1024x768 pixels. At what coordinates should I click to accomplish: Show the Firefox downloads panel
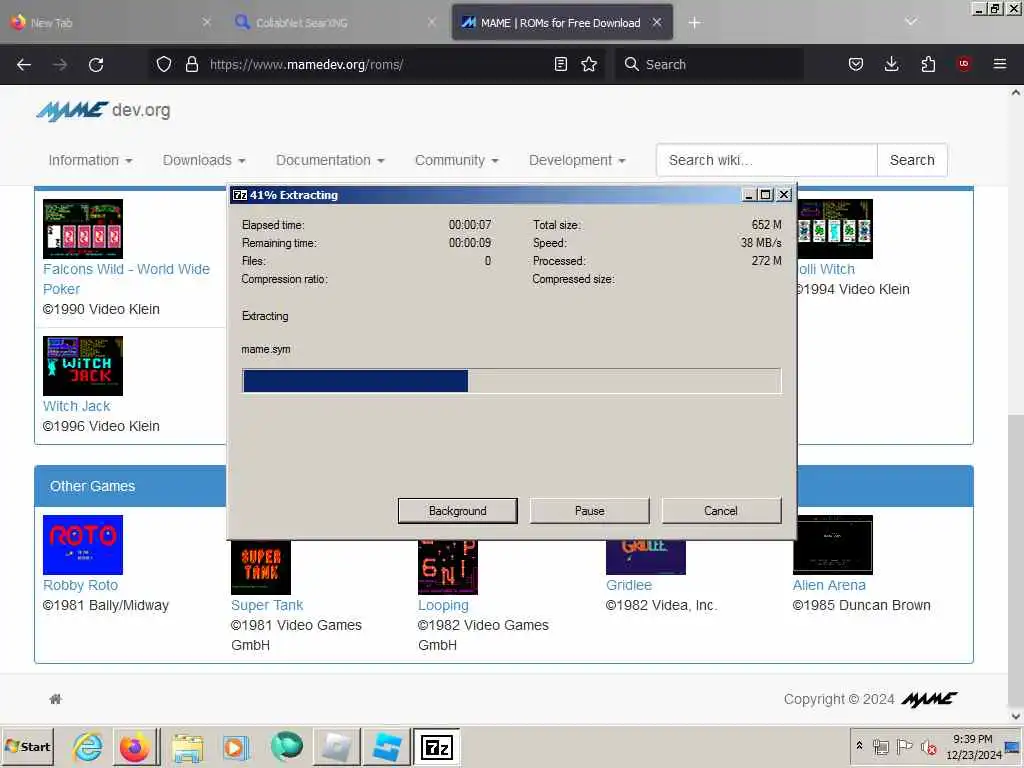coord(891,64)
